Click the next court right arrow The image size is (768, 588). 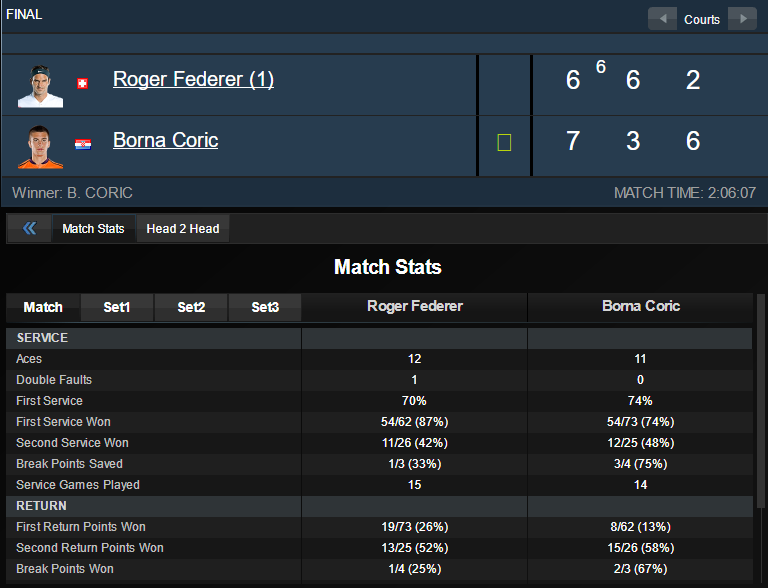pyautogui.click(x=742, y=19)
